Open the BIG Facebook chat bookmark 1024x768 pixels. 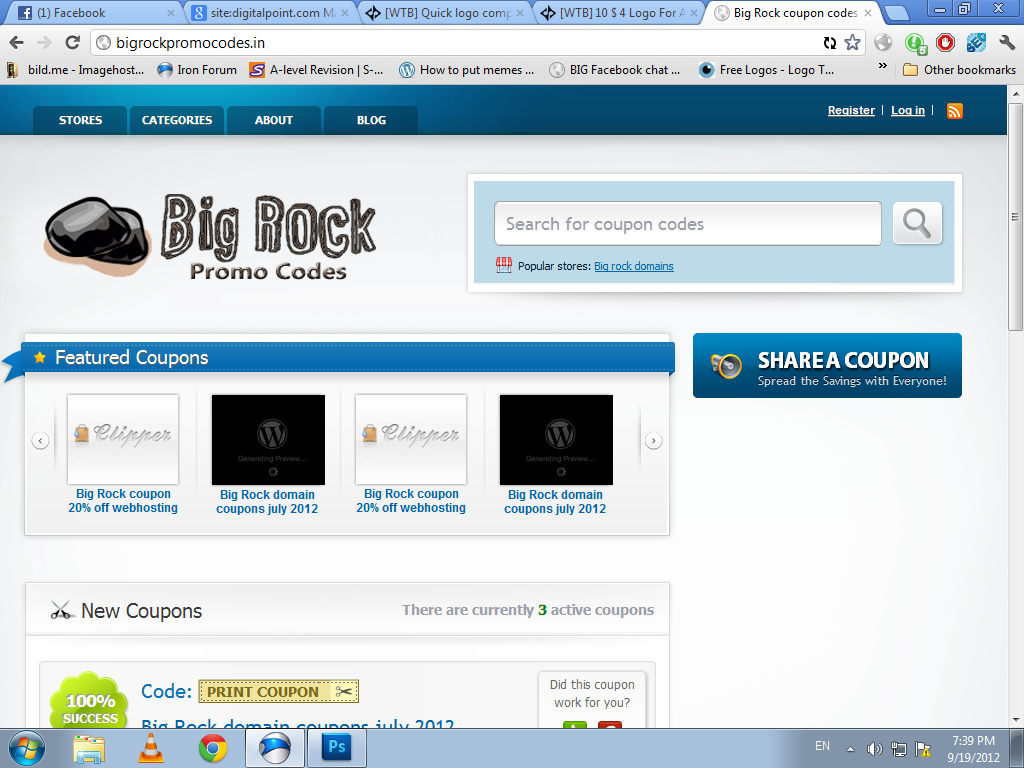[x=615, y=70]
